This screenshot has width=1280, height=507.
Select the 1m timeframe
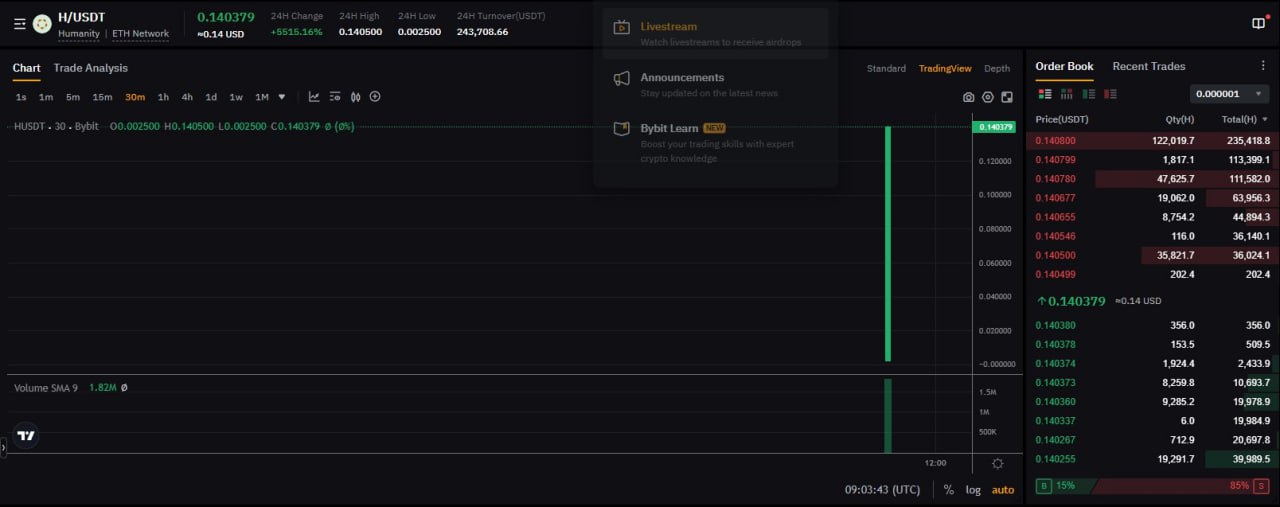point(46,97)
